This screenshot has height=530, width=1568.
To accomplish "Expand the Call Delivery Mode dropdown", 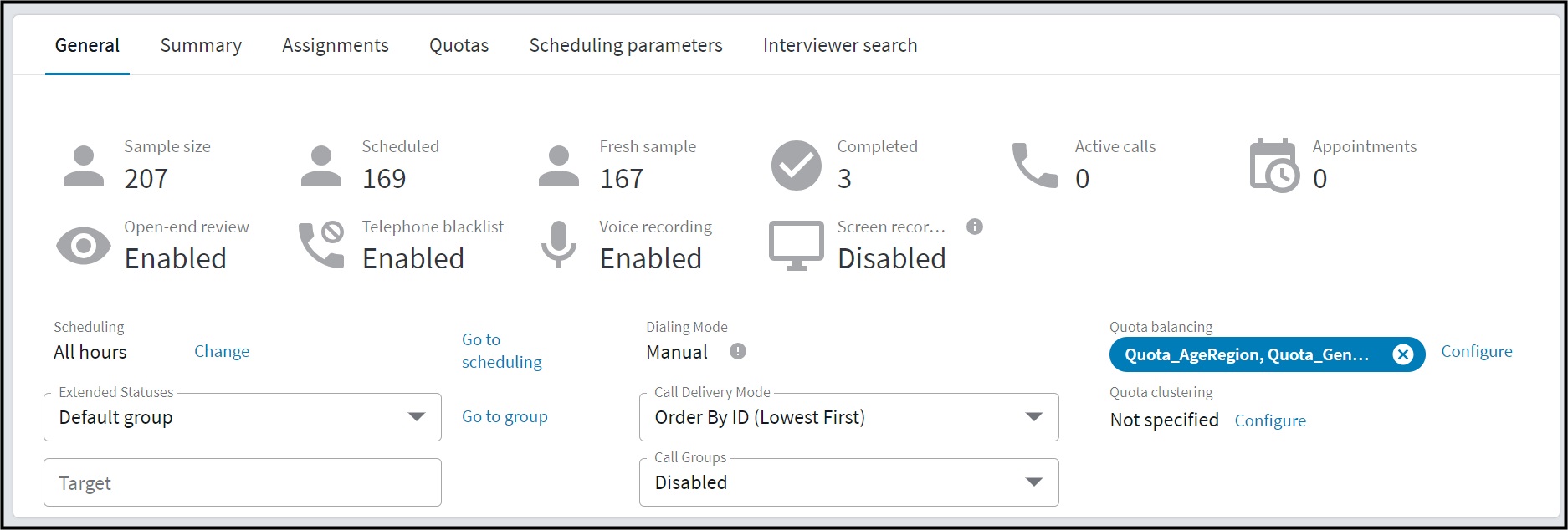I will 849,417.
